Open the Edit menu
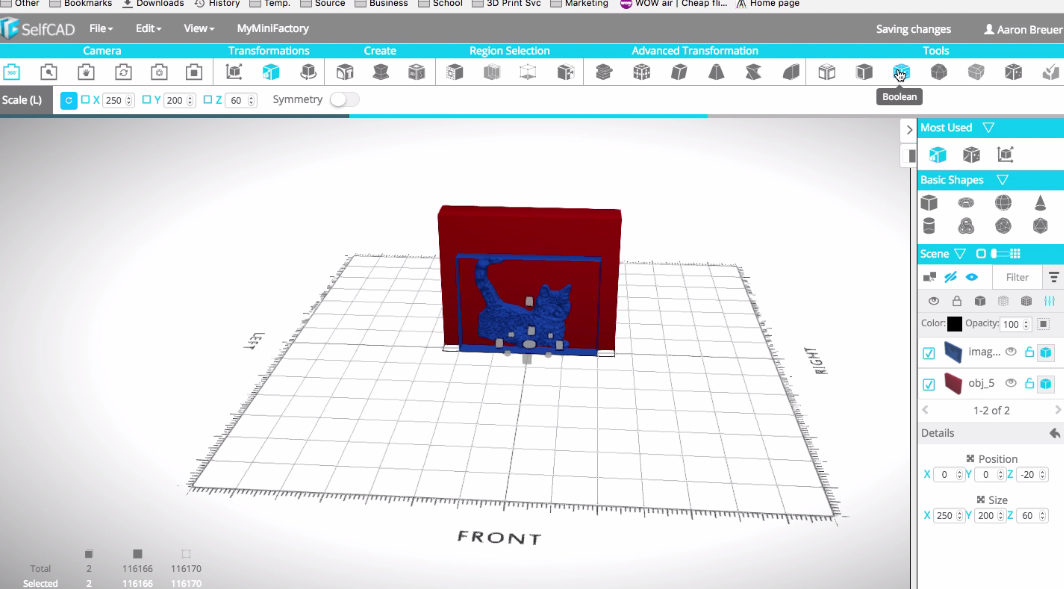 pos(148,28)
